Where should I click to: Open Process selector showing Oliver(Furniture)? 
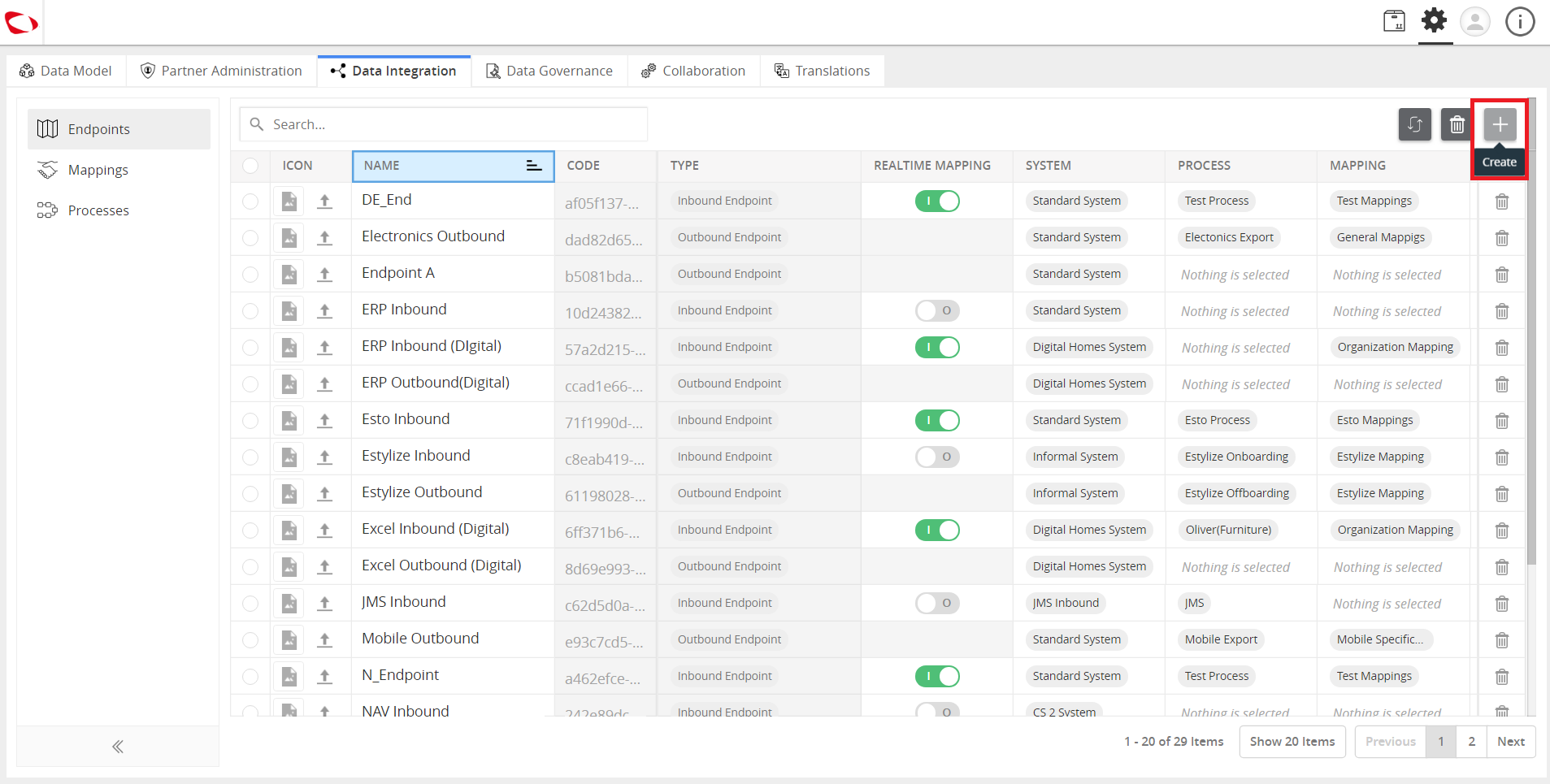click(1228, 530)
